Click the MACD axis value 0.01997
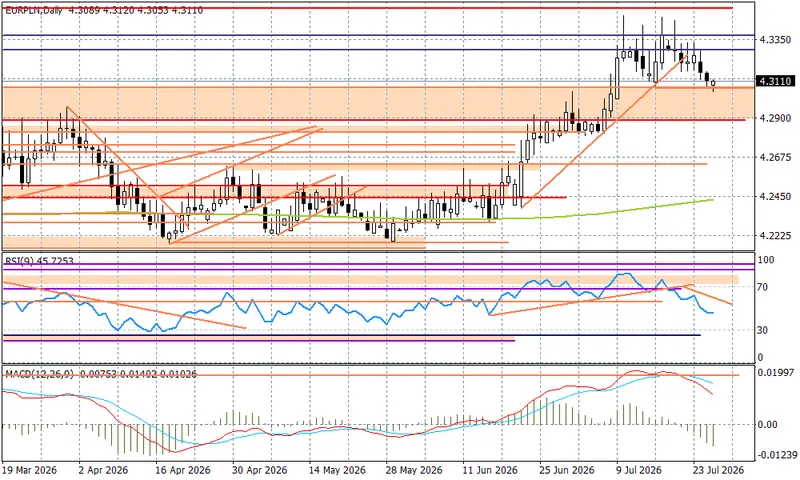The image size is (800, 480). [x=774, y=373]
